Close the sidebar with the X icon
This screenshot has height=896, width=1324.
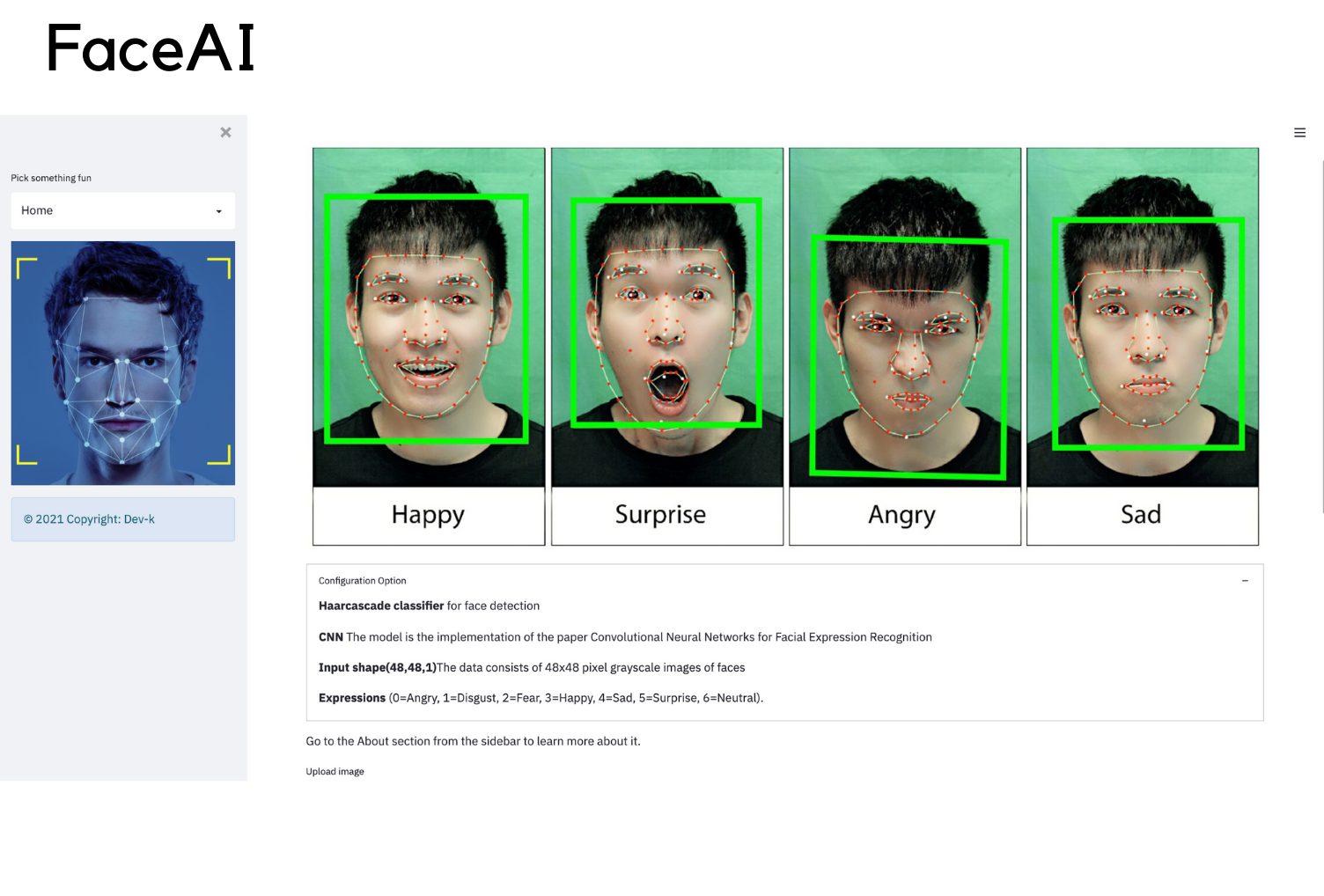225,132
